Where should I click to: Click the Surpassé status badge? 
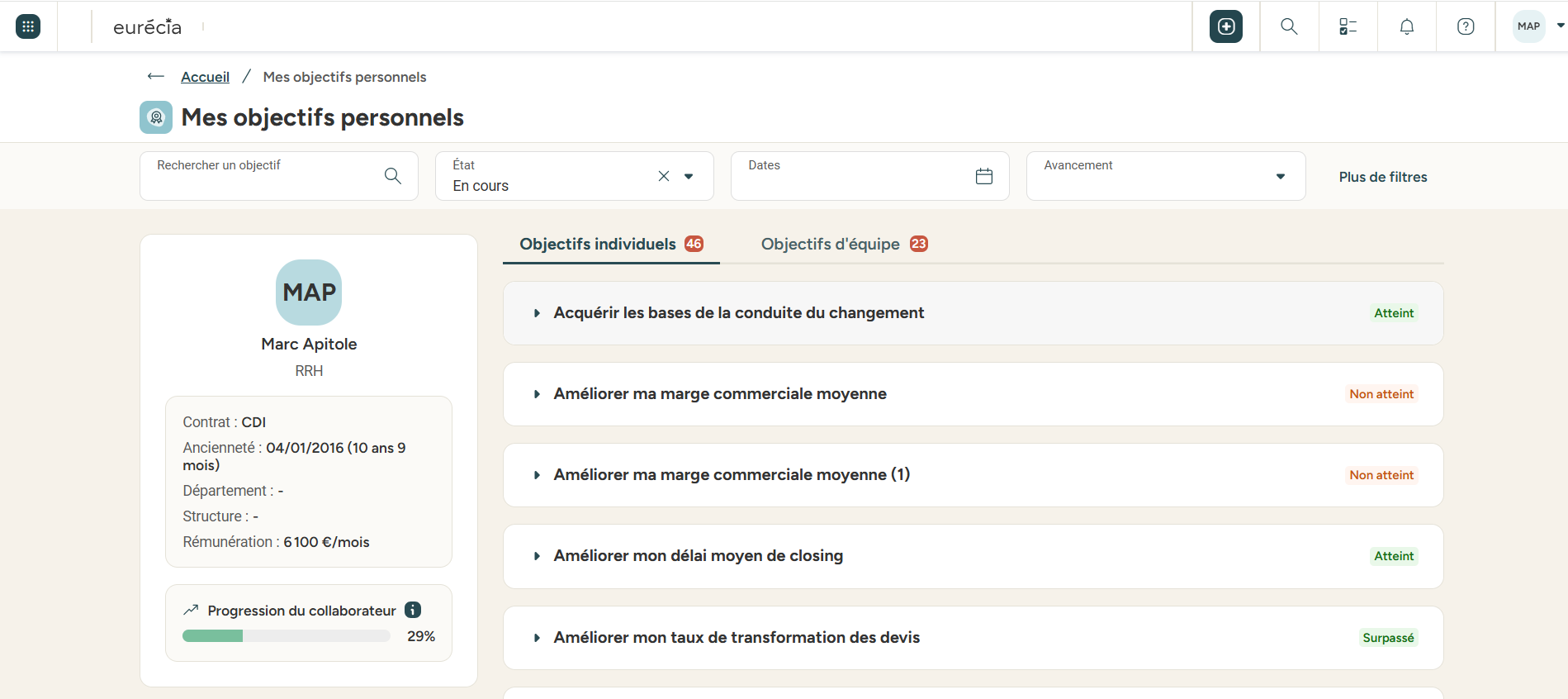click(x=1388, y=638)
